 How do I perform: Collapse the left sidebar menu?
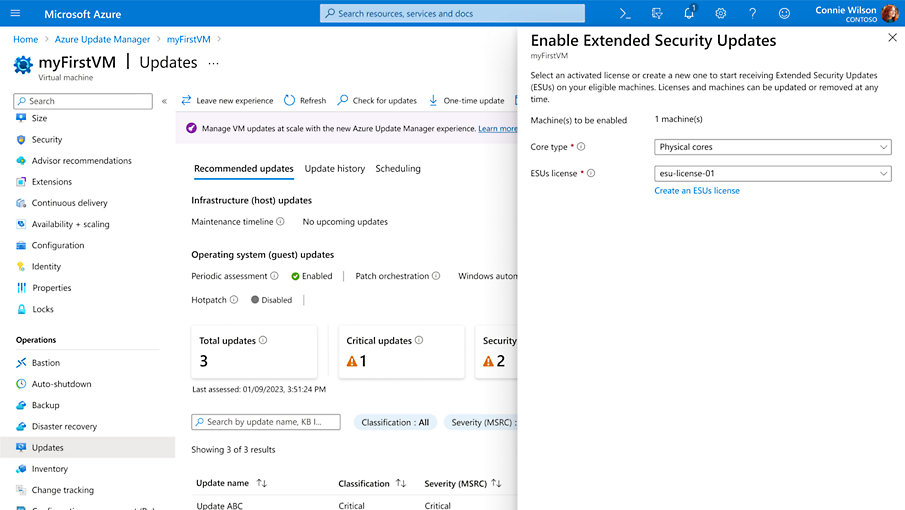[x=165, y=101]
